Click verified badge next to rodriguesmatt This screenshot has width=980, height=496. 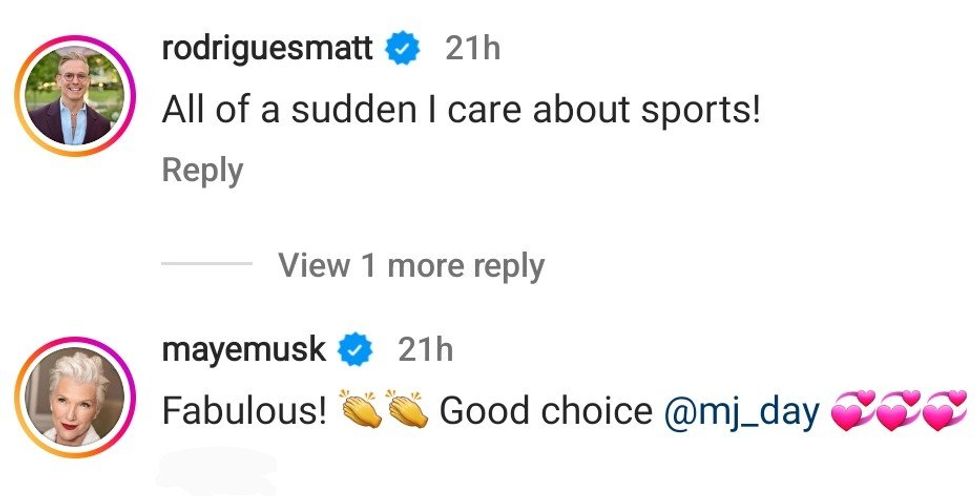[x=402, y=49]
